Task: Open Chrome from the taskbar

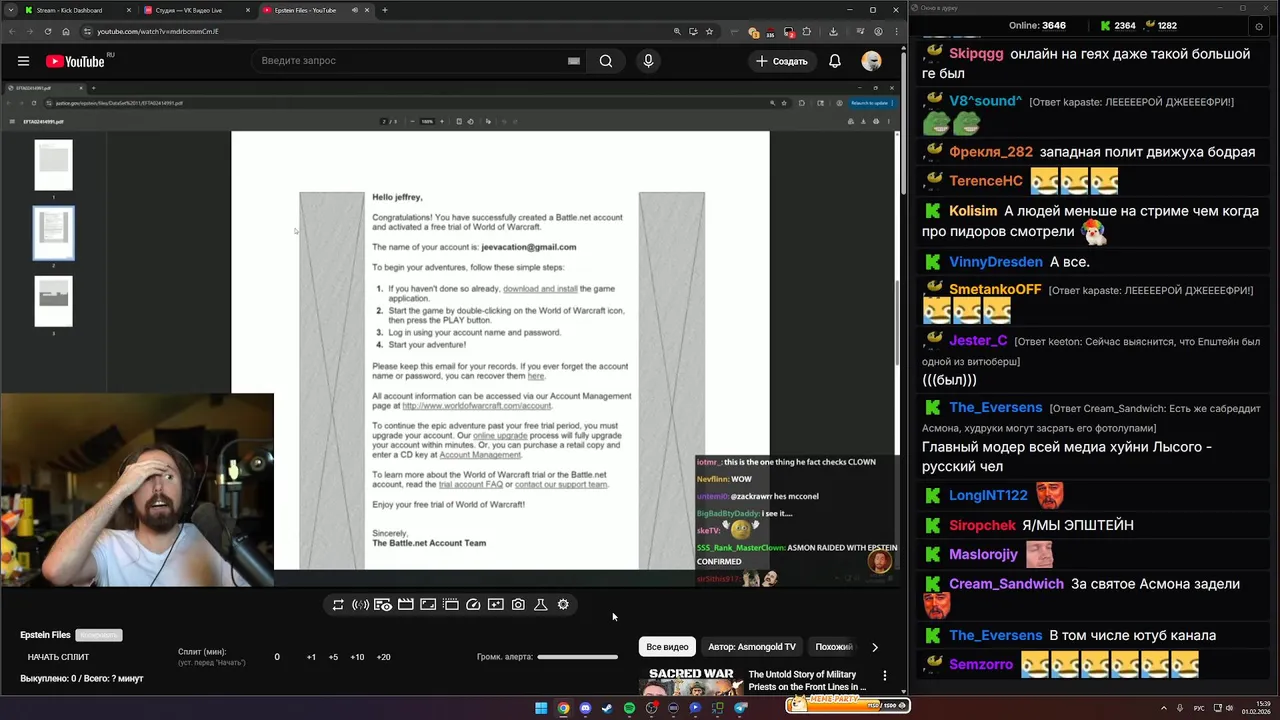Action: (x=563, y=708)
